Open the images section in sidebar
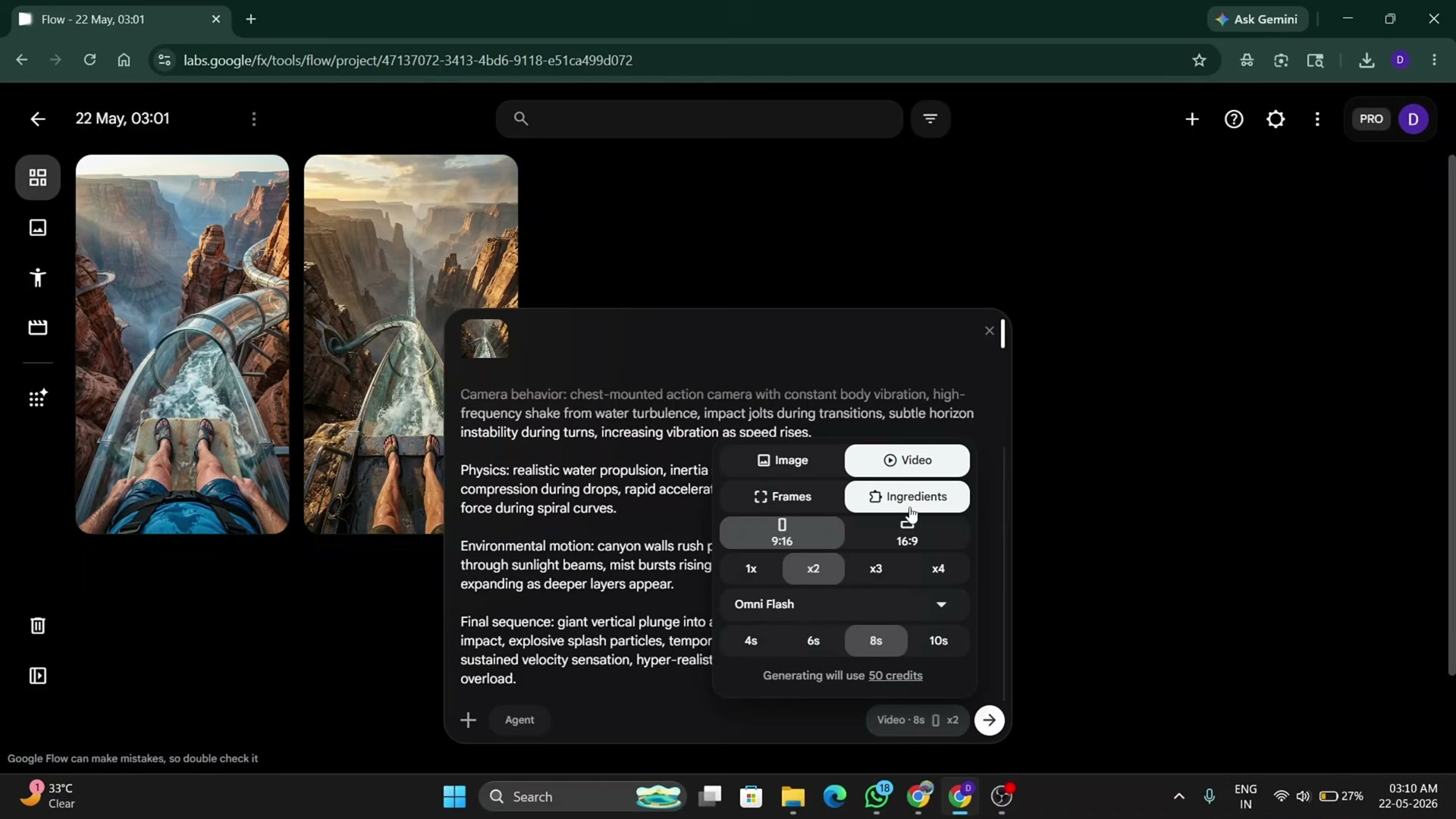Screen dimensions: 1456x819 pyautogui.click(x=38, y=227)
